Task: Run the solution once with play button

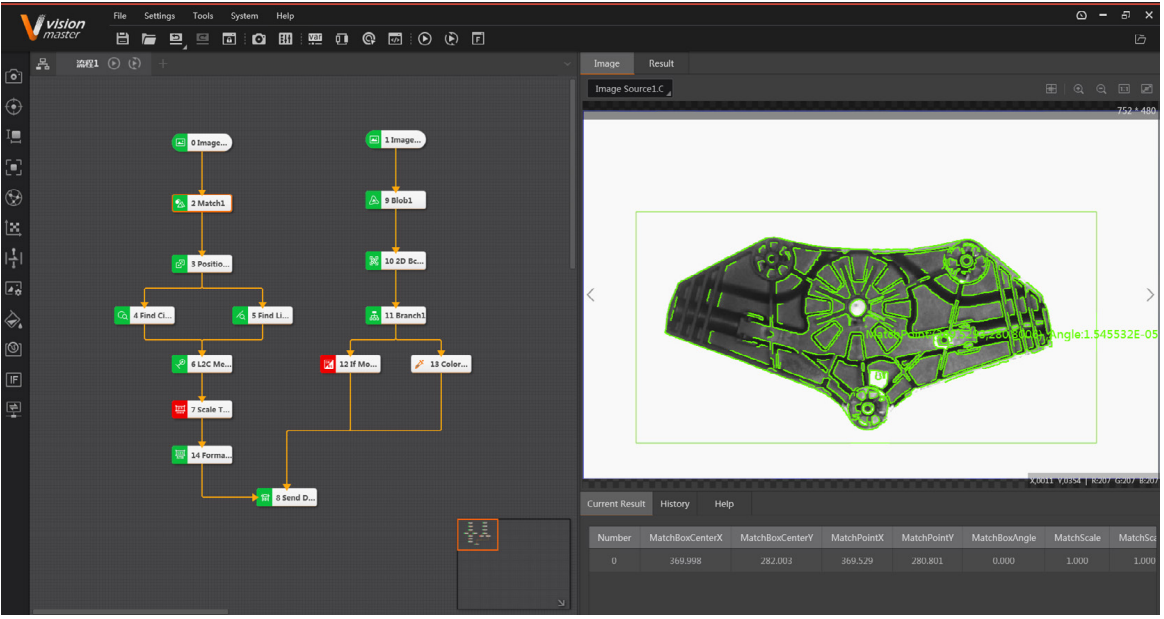Action: point(425,39)
